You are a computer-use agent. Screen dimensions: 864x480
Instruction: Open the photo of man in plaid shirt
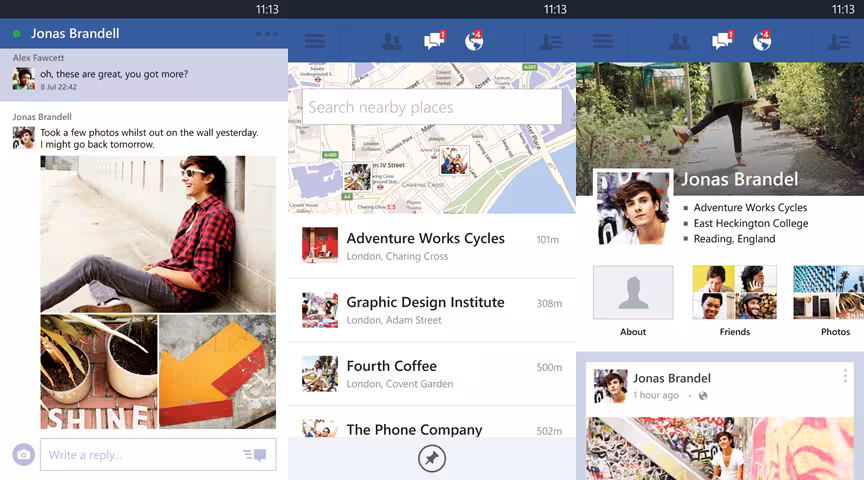click(158, 234)
